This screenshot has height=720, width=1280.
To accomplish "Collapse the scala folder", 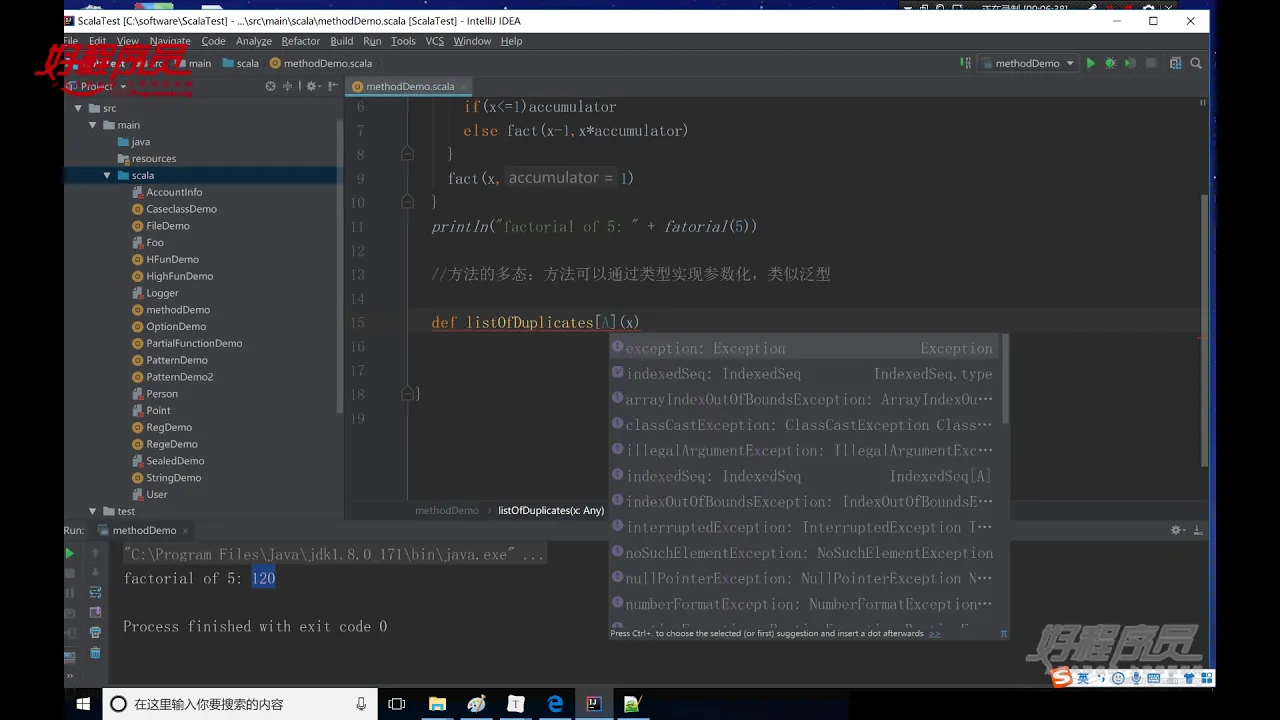I will coord(106,175).
